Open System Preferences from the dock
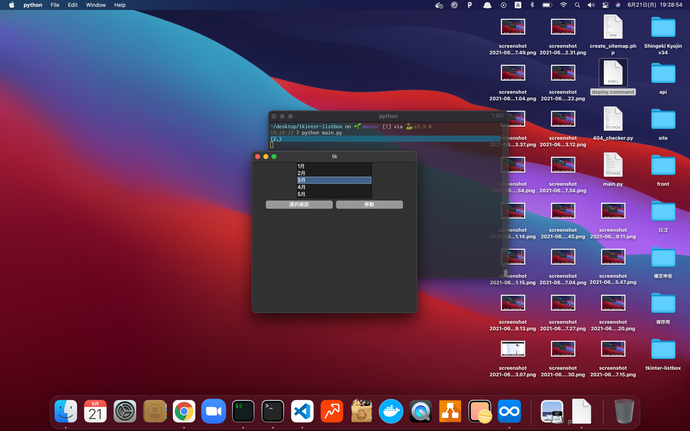Viewport: 690px width, 431px height. coord(125,411)
